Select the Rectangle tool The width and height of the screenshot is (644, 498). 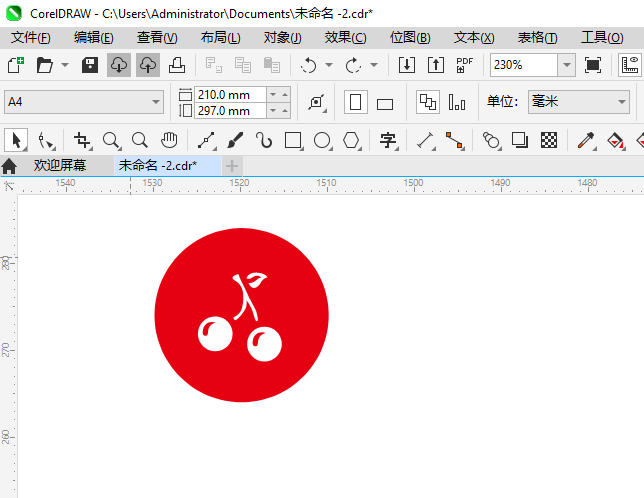(293, 140)
